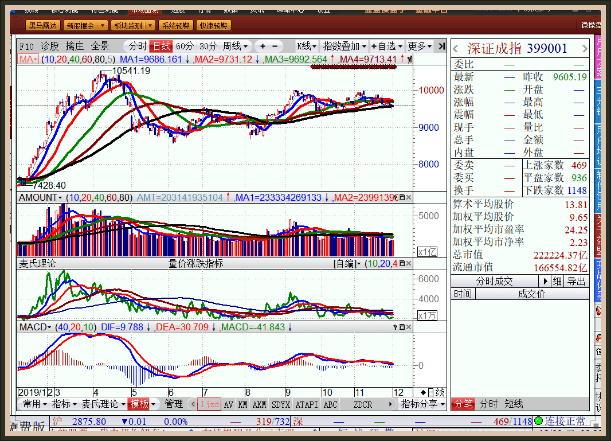Click the 诊股 button

tap(50, 46)
